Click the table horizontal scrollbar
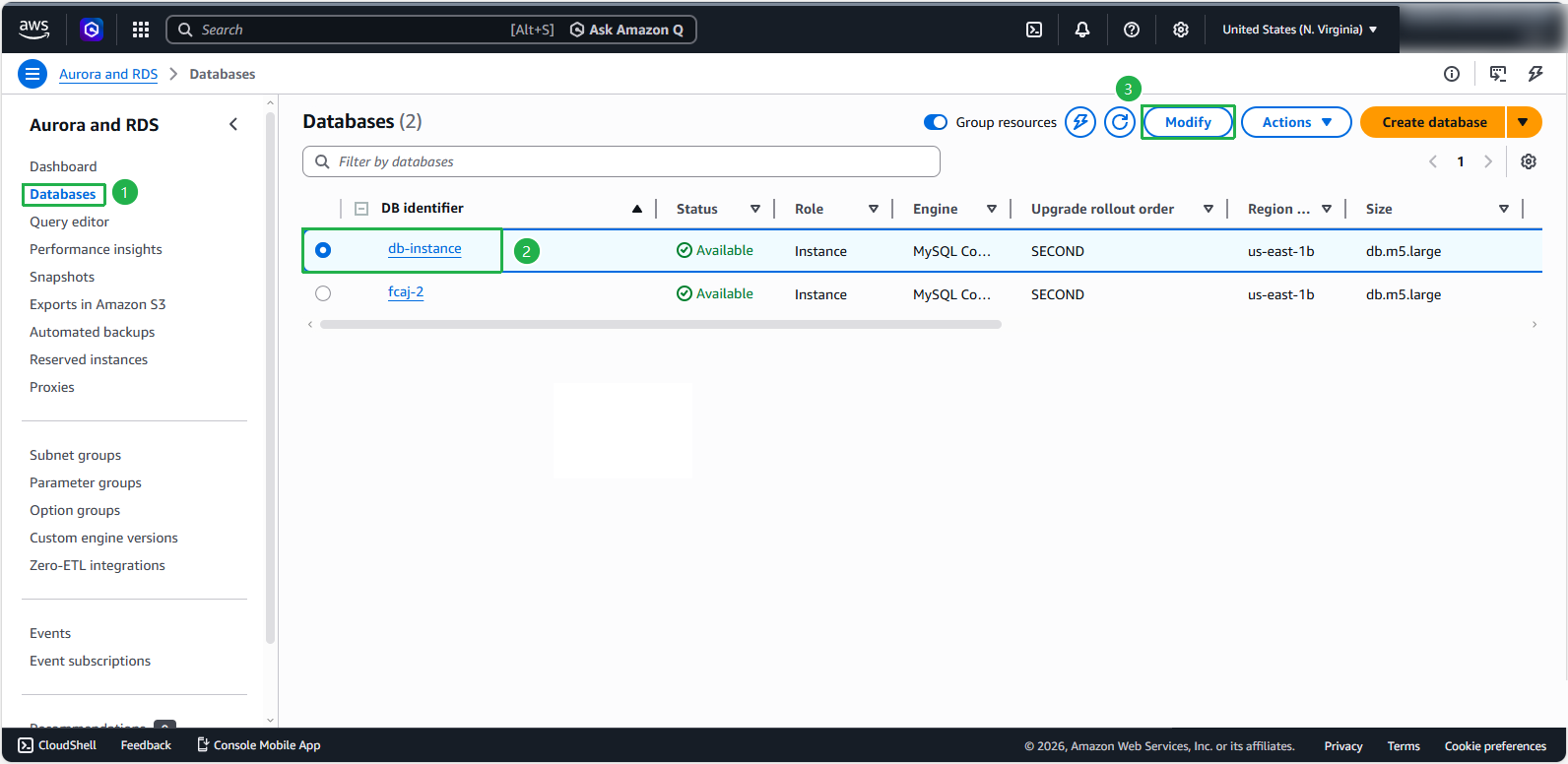Image resolution: width=1568 pixels, height=764 pixels. point(661,324)
